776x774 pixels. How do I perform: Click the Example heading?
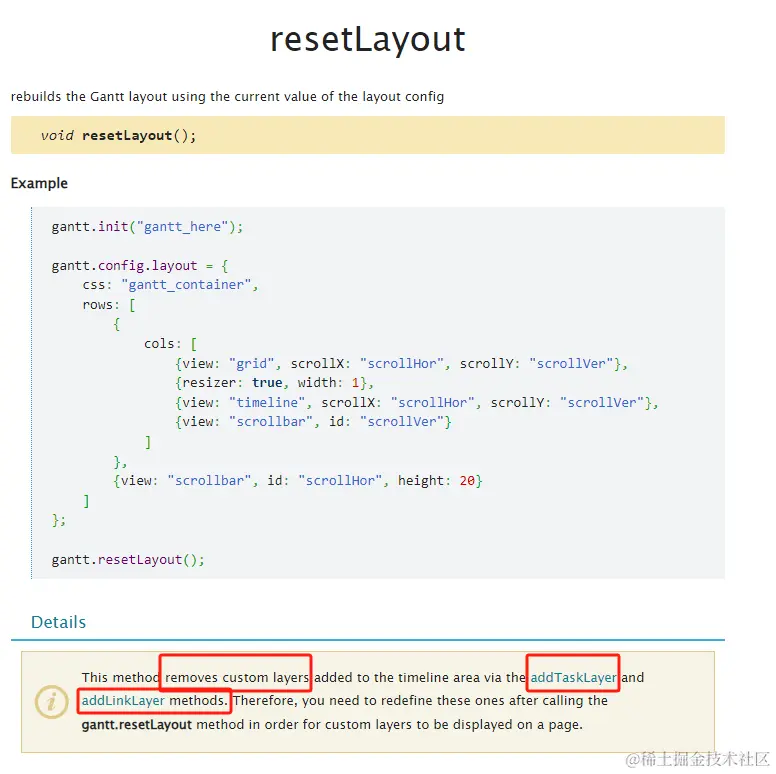[x=39, y=183]
